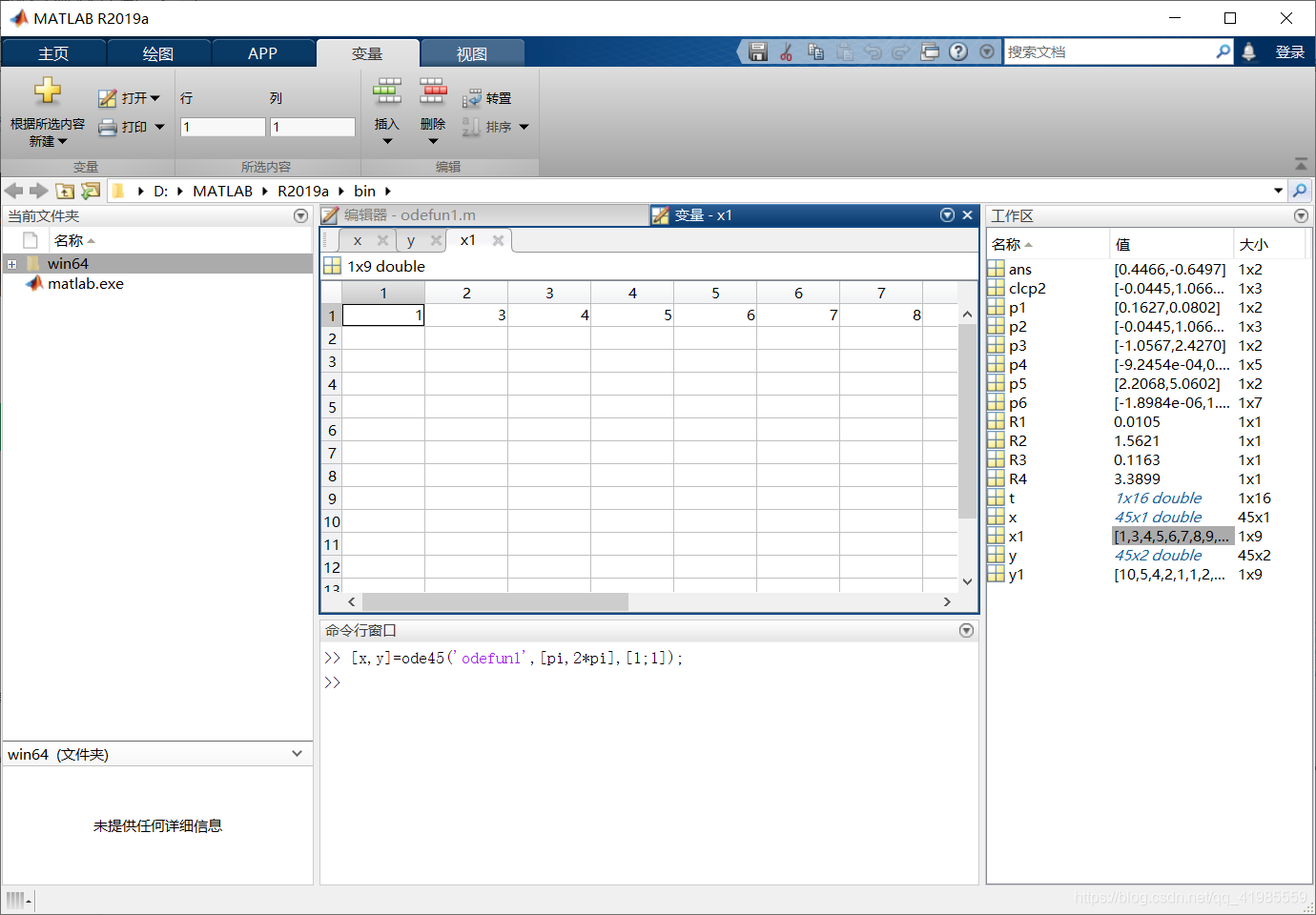Click the 列 column number input field
The height and width of the screenshot is (915, 1316).
(x=313, y=127)
